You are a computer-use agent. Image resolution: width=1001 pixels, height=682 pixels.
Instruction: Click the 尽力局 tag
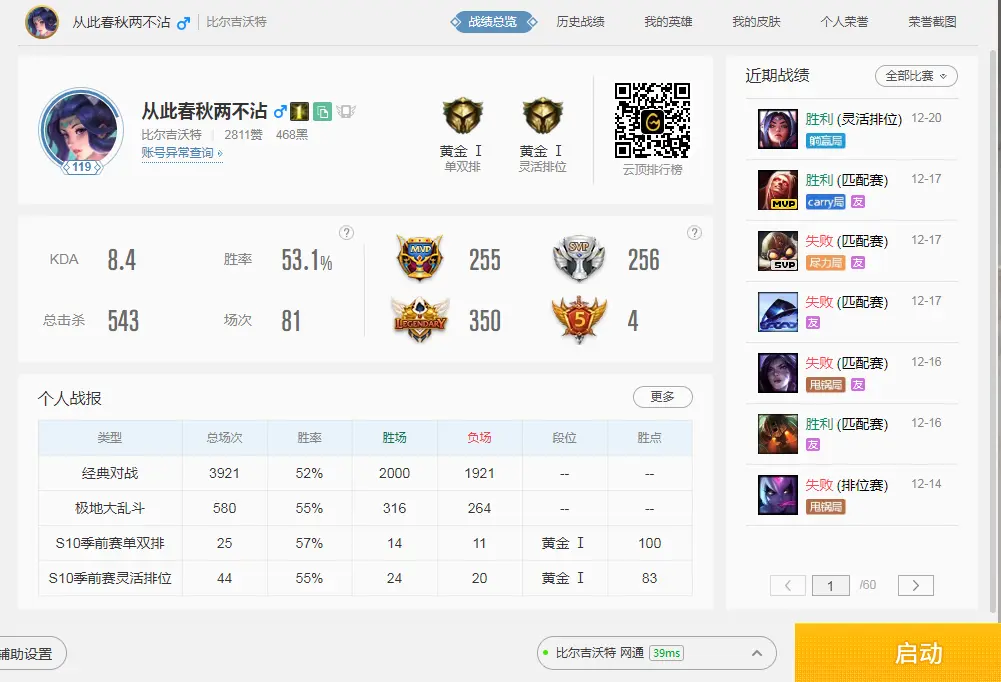(x=825, y=262)
